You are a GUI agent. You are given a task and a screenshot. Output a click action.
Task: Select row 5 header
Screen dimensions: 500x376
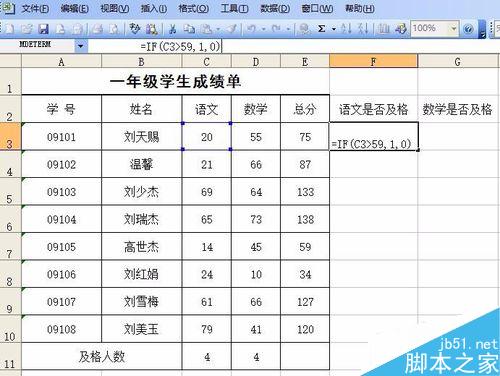click(x=10, y=192)
